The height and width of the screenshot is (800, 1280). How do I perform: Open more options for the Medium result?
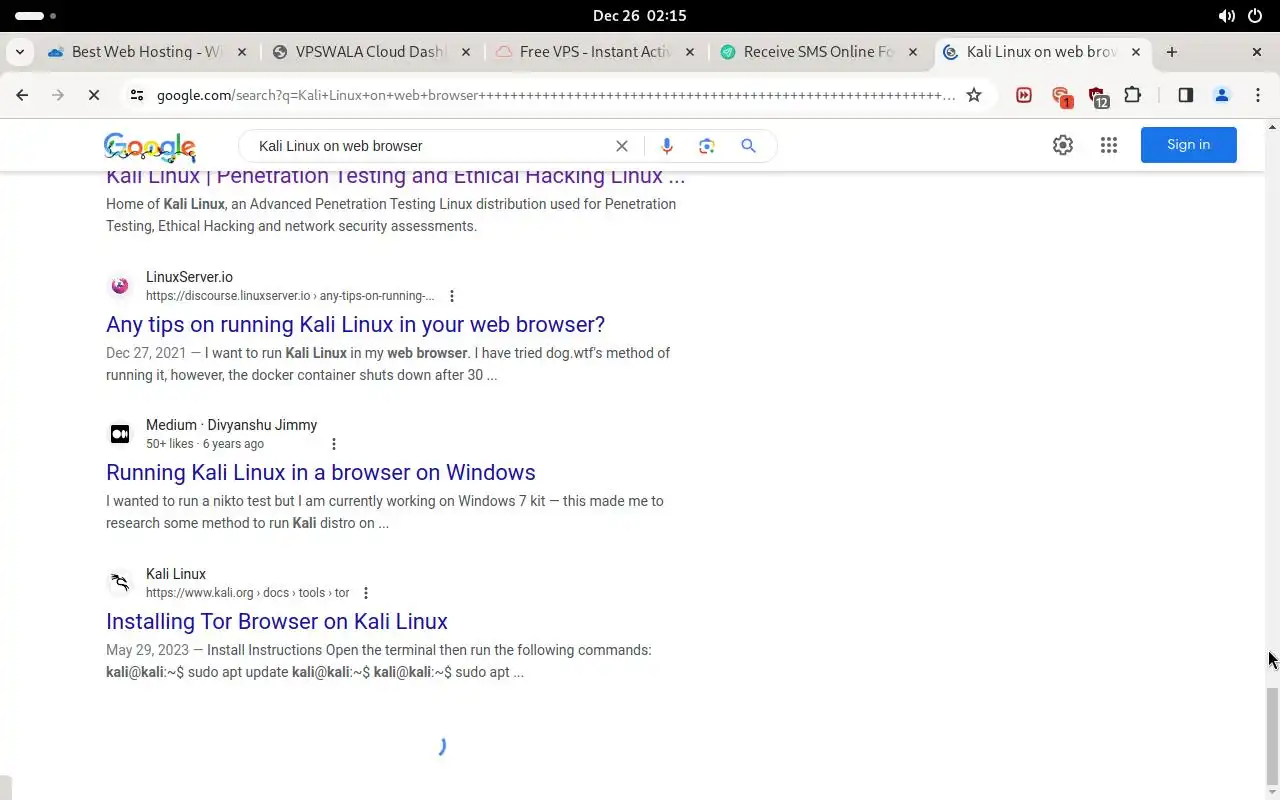click(334, 444)
